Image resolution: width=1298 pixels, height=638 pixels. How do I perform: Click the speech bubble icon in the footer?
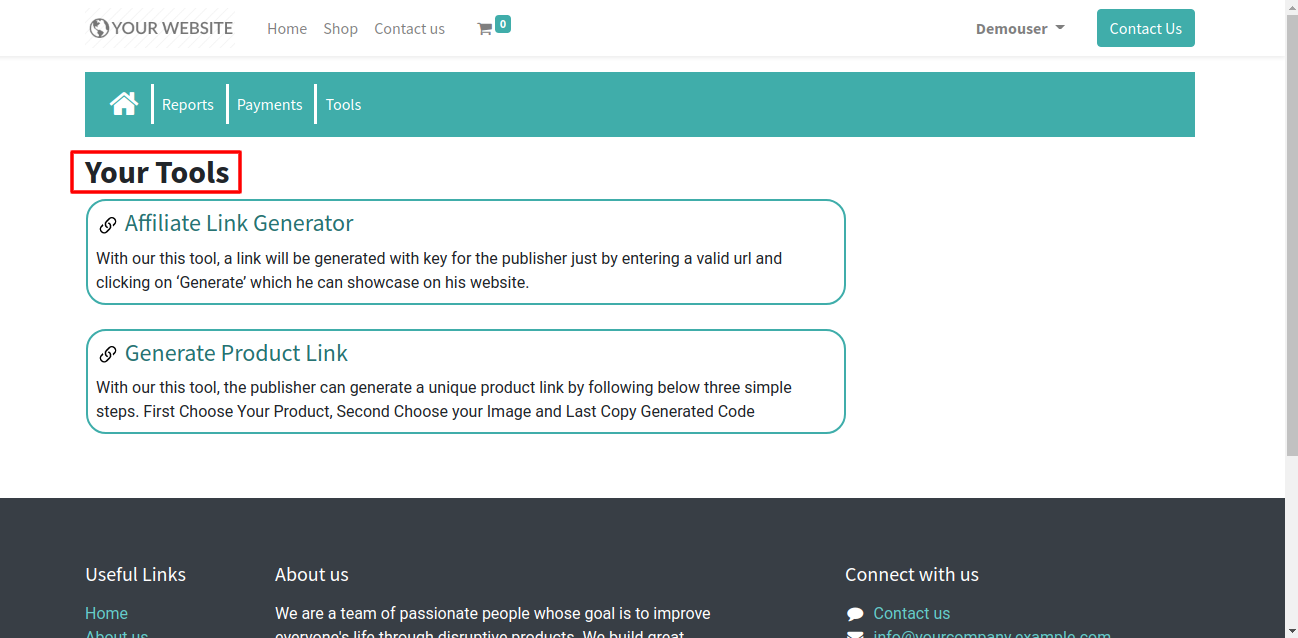pos(855,614)
